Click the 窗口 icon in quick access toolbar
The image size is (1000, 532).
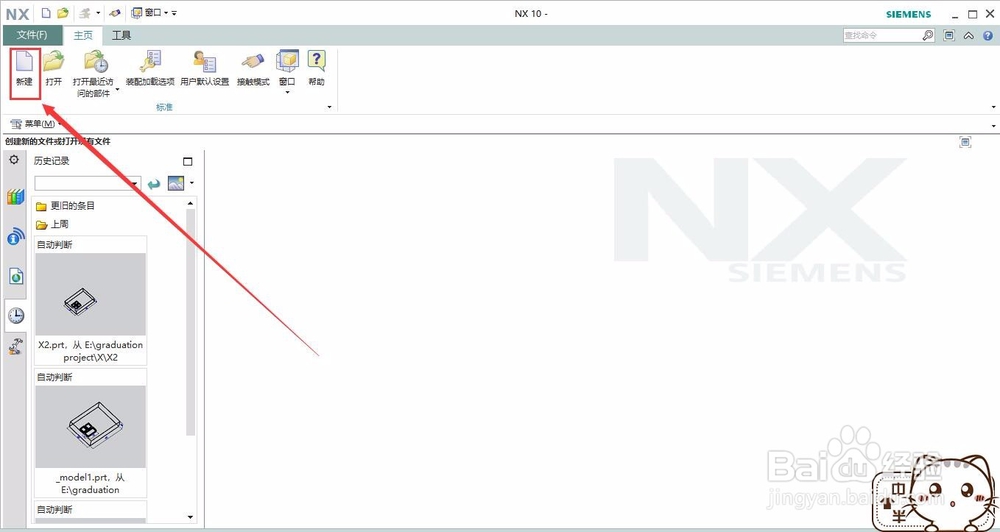click(136, 13)
